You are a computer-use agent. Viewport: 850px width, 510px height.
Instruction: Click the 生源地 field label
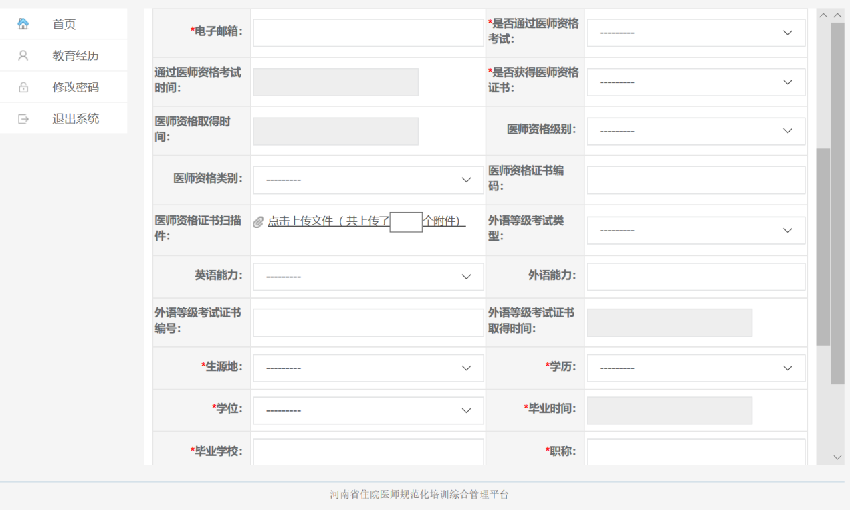222,367
